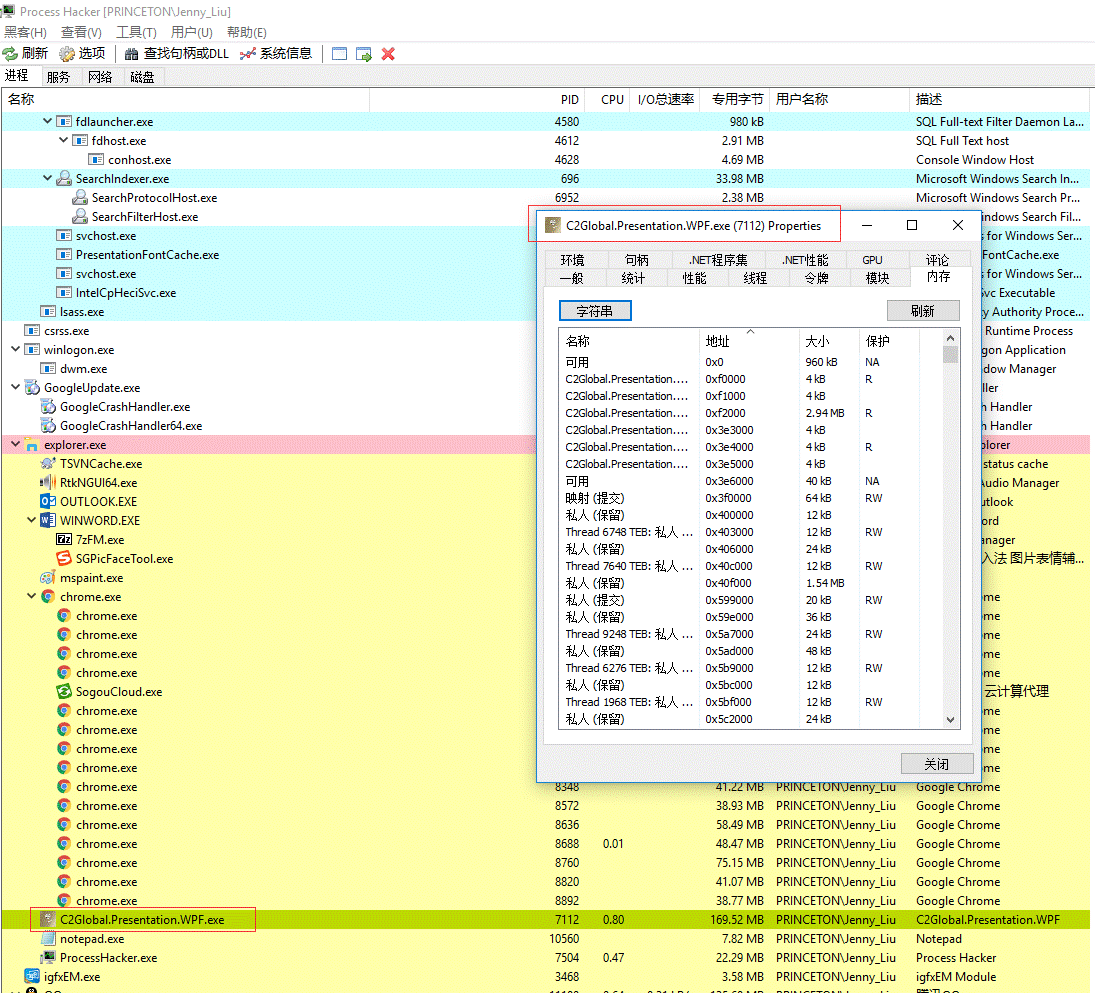The width and height of the screenshot is (1095, 993).
Task: Click the 字符串 button in Memory tab
Action: 594,310
